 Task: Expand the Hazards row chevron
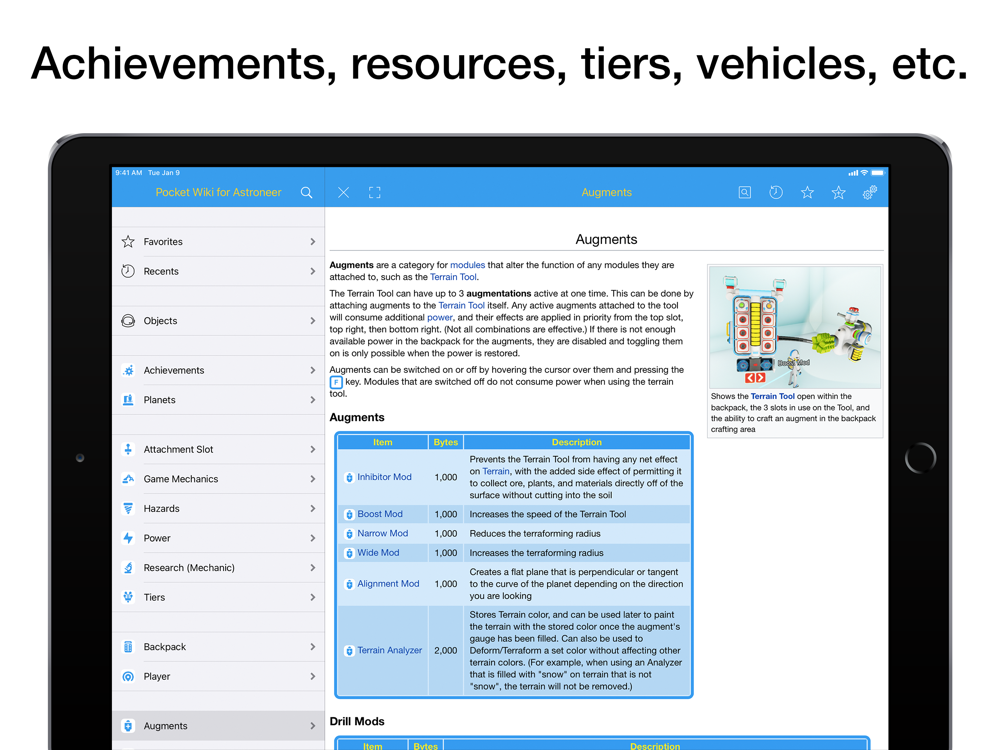point(312,508)
